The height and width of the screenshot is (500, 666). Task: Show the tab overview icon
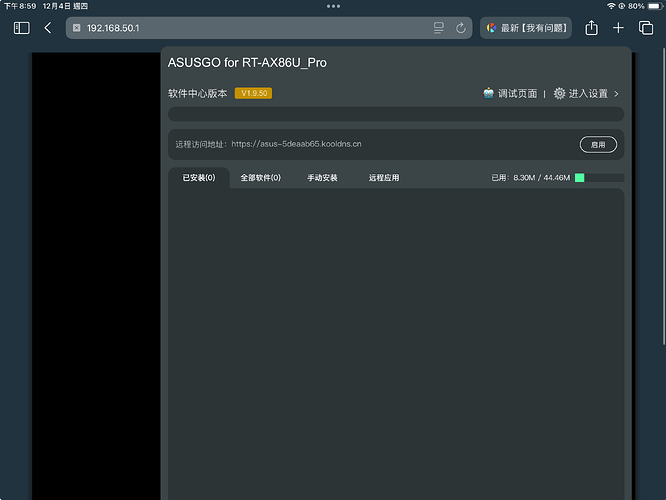(x=646, y=28)
